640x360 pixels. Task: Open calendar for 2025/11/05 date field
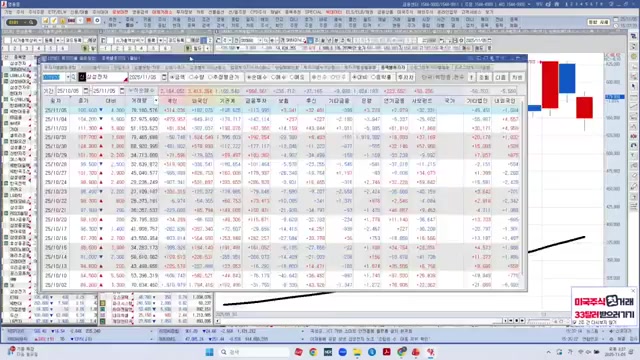coord(164,77)
